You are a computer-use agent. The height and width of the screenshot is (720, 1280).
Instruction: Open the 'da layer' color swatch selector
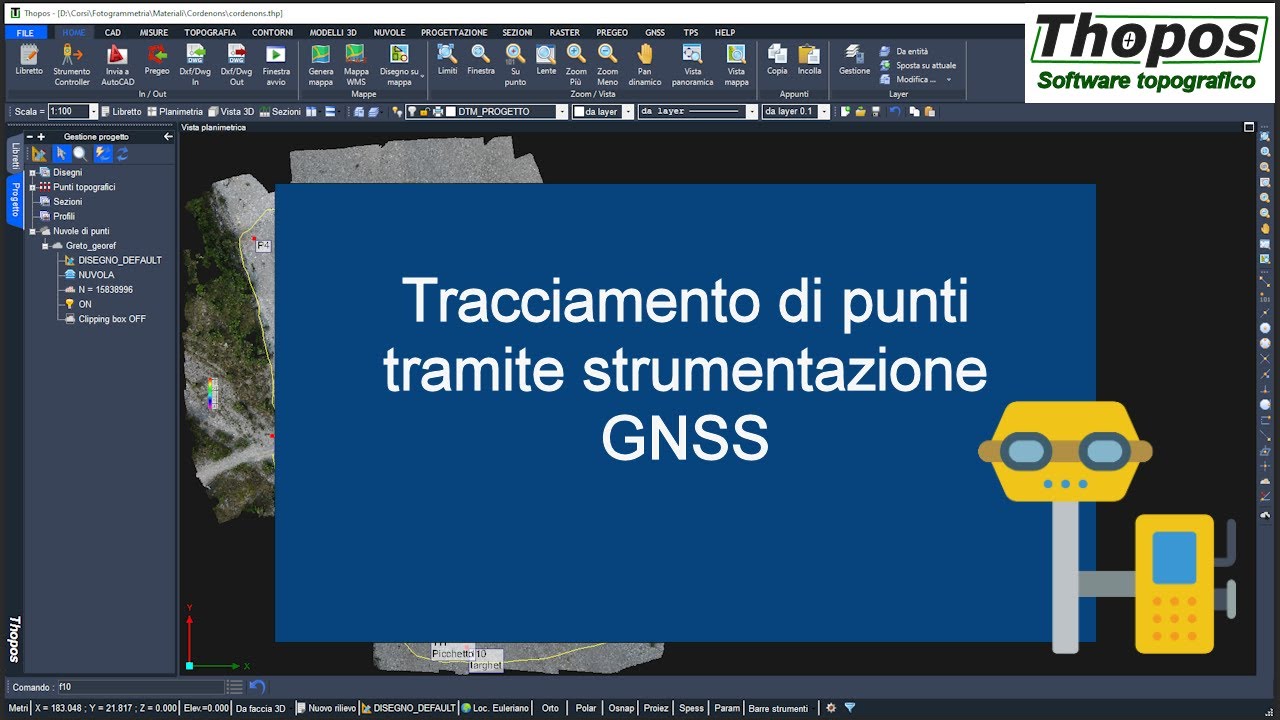point(603,112)
